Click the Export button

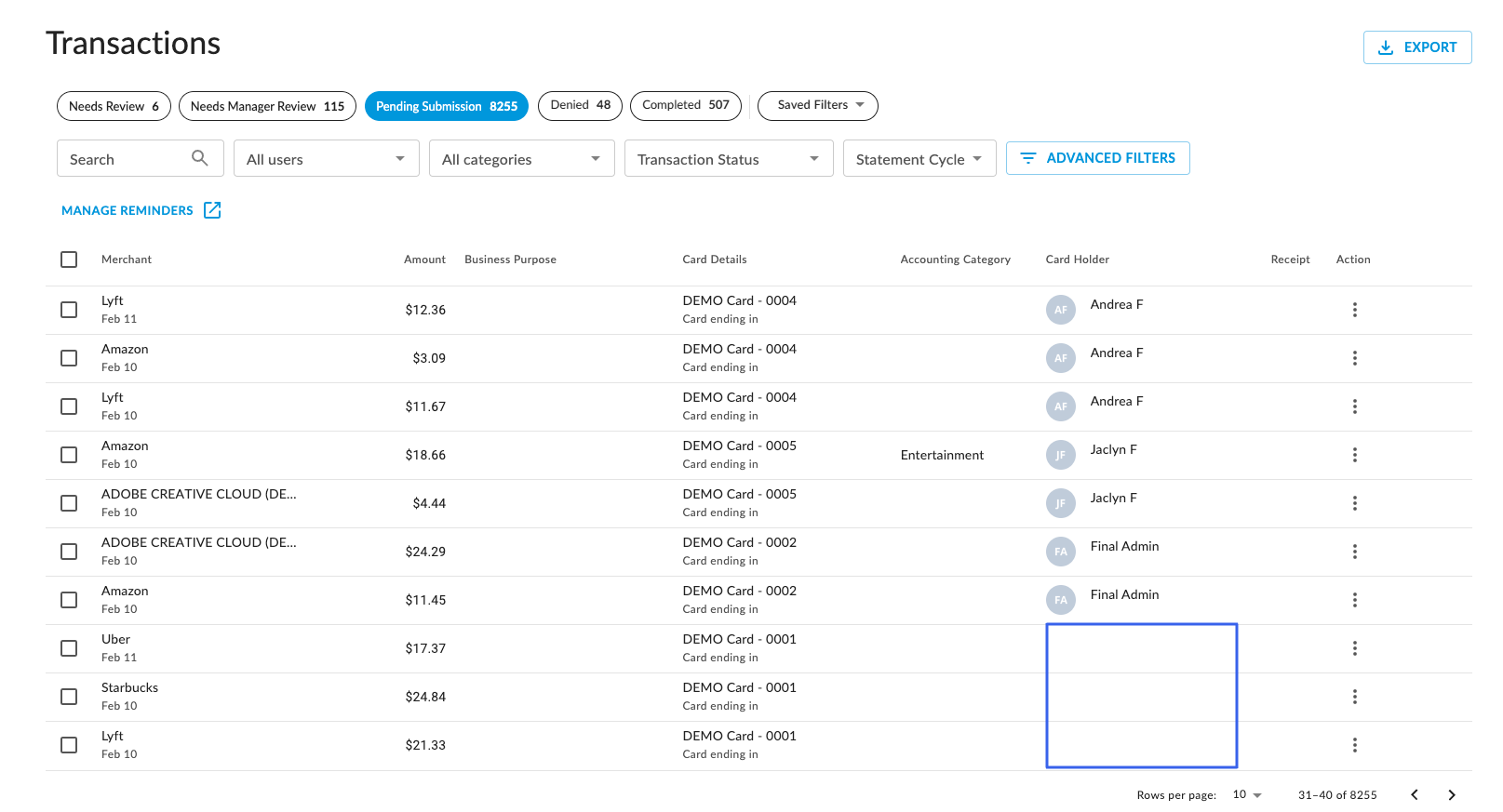(1416, 47)
